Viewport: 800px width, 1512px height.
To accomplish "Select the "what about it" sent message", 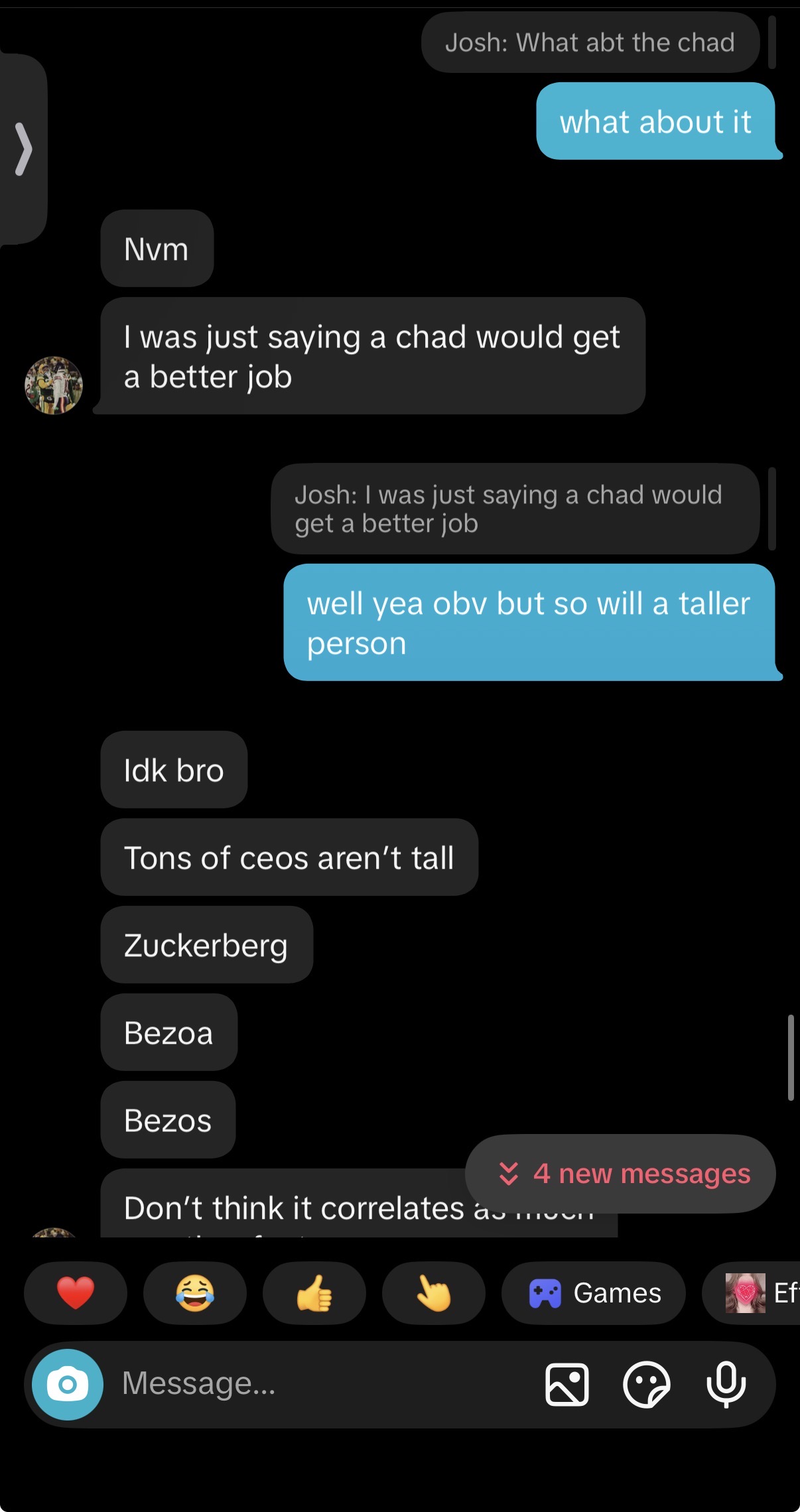I will click(655, 121).
